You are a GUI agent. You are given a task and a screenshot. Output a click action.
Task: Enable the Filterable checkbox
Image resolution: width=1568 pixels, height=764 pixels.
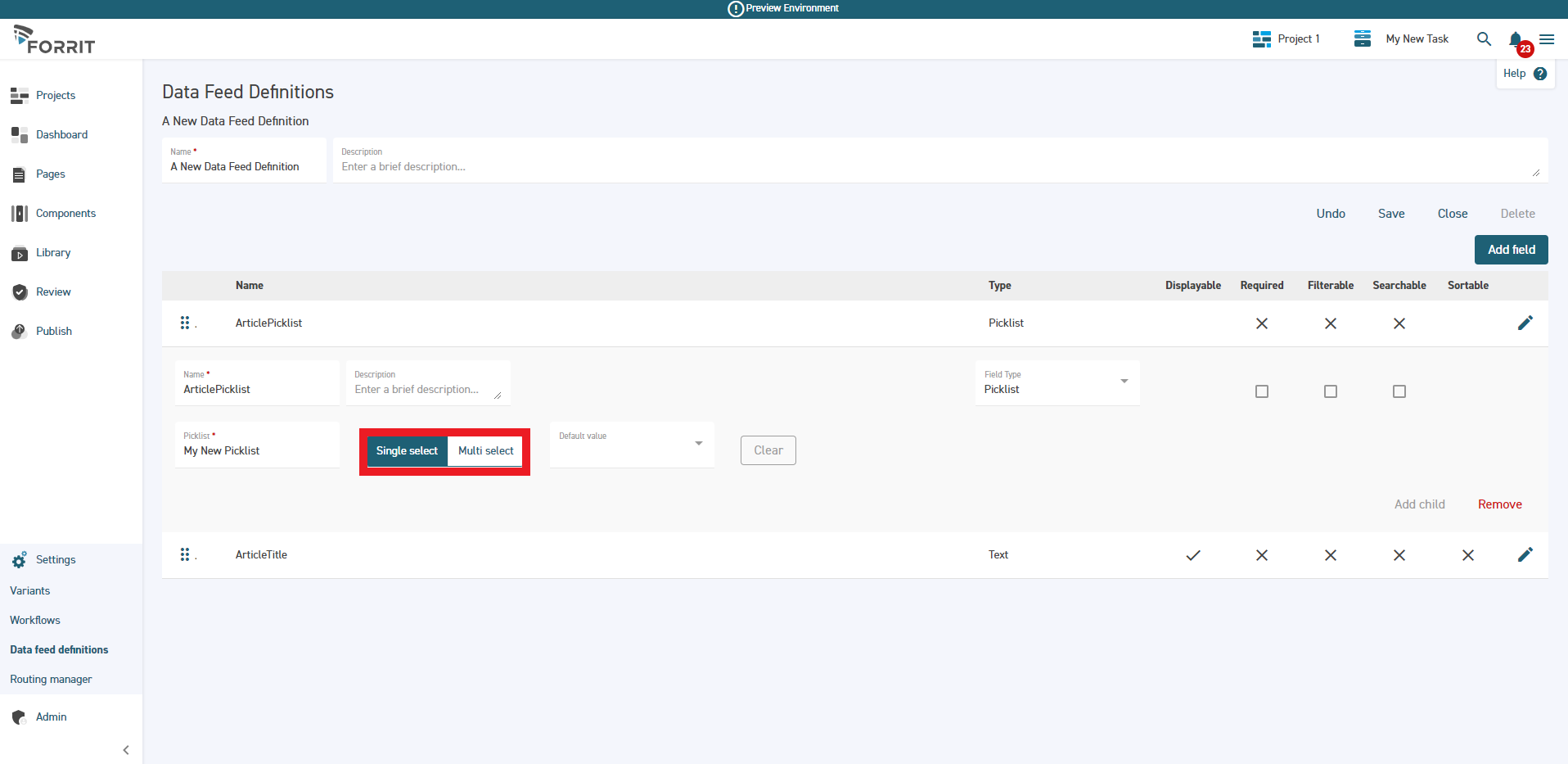click(x=1330, y=391)
